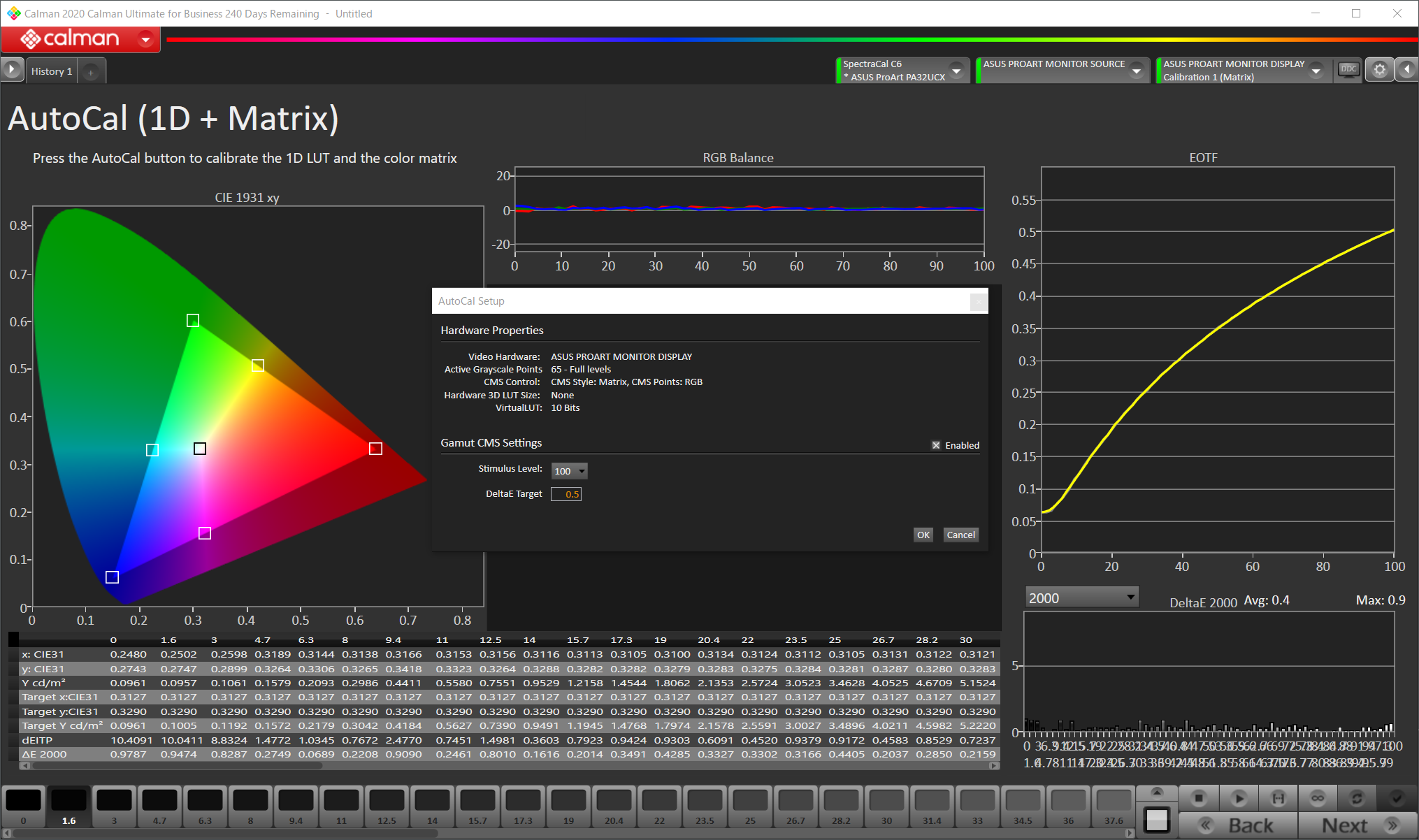This screenshot has width=1419, height=840.
Task: Click the read series bracket icon
Action: pyautogui.click(x=1278, y=797)
